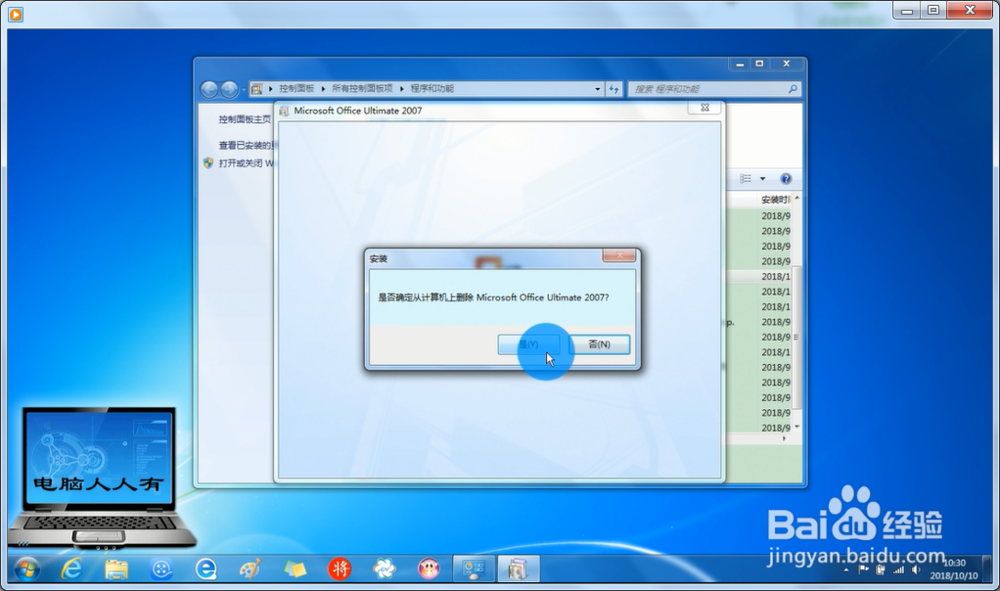The height and width of the screenshot is (591, 1000).
Task: Minimize the outer video player window
Action: (906, 10)
